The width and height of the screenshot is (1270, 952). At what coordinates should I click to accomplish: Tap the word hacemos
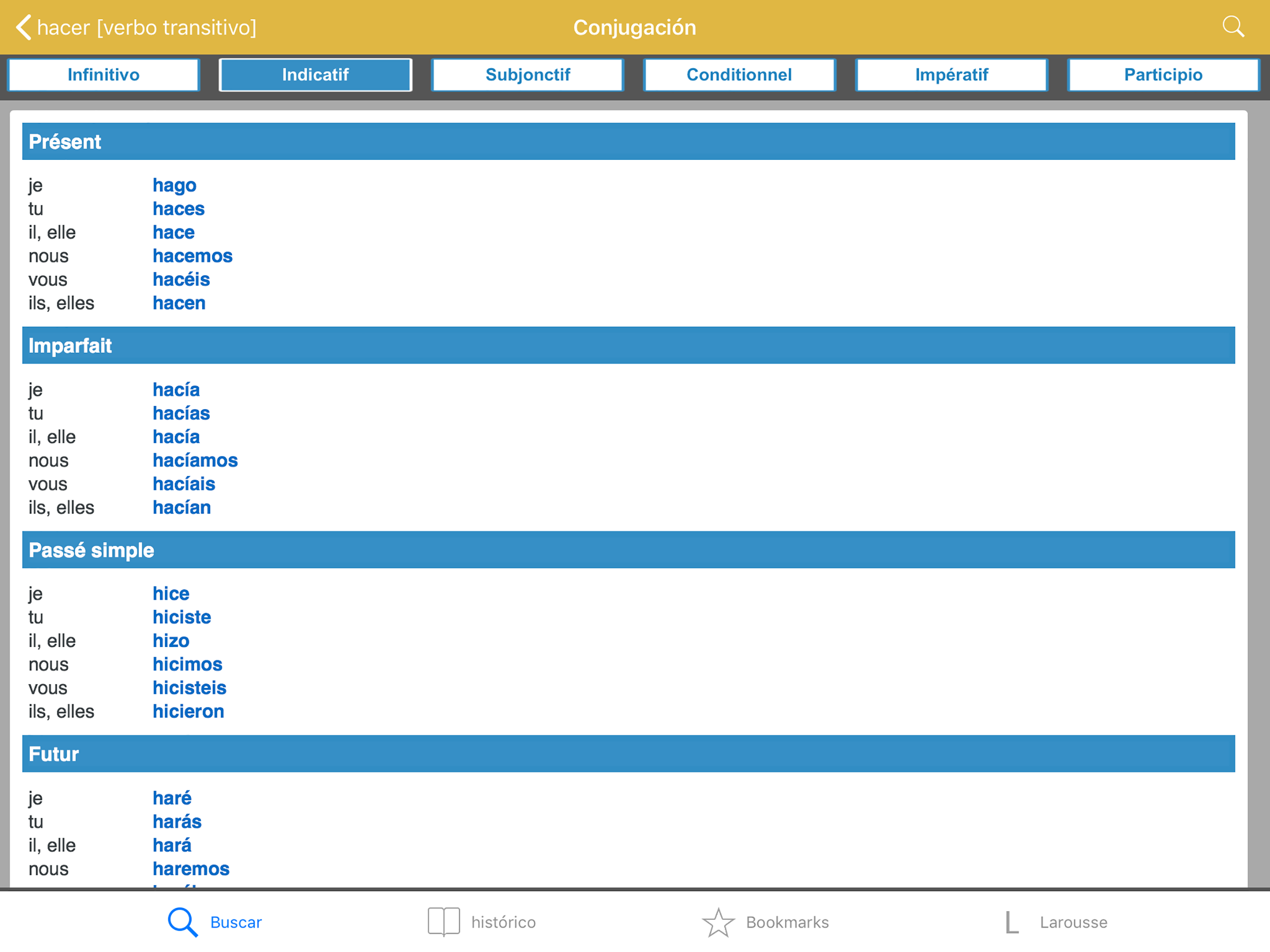(x=192, y=256)
